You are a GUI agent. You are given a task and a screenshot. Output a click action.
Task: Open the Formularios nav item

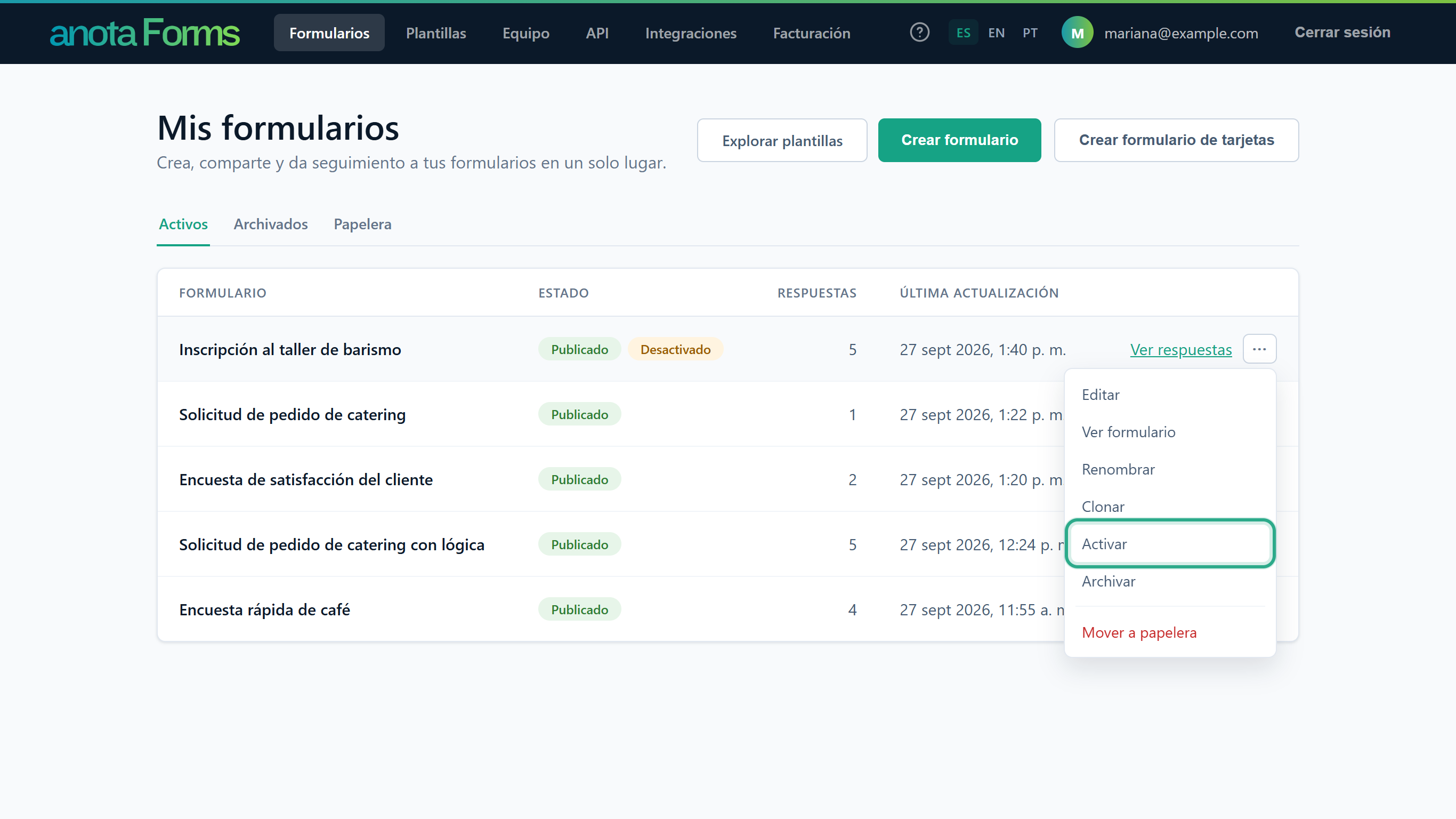[329, 33]
